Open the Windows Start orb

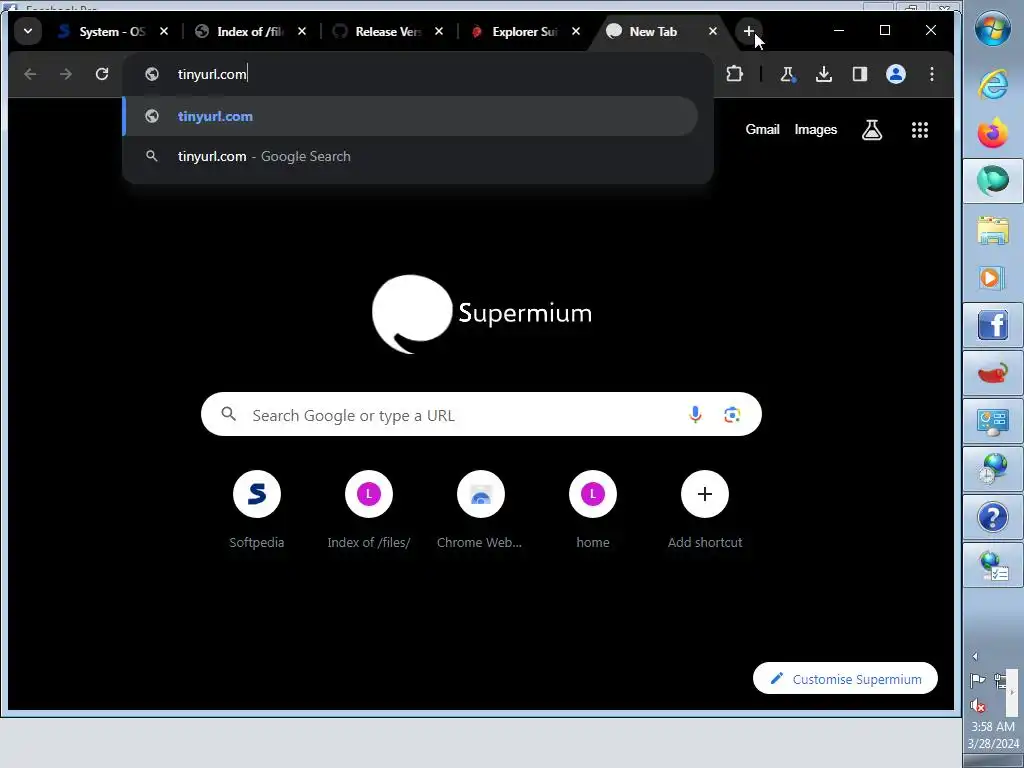click(x=993, y=29)
